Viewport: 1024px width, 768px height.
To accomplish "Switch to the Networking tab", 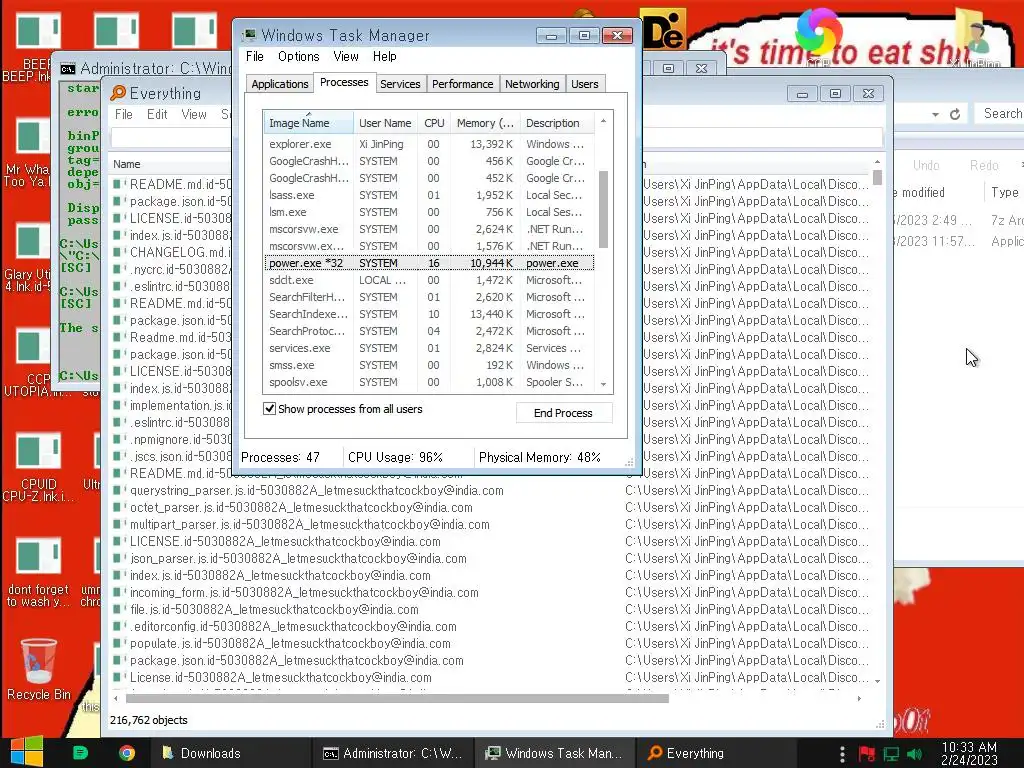I will click(x=532, y=84).
